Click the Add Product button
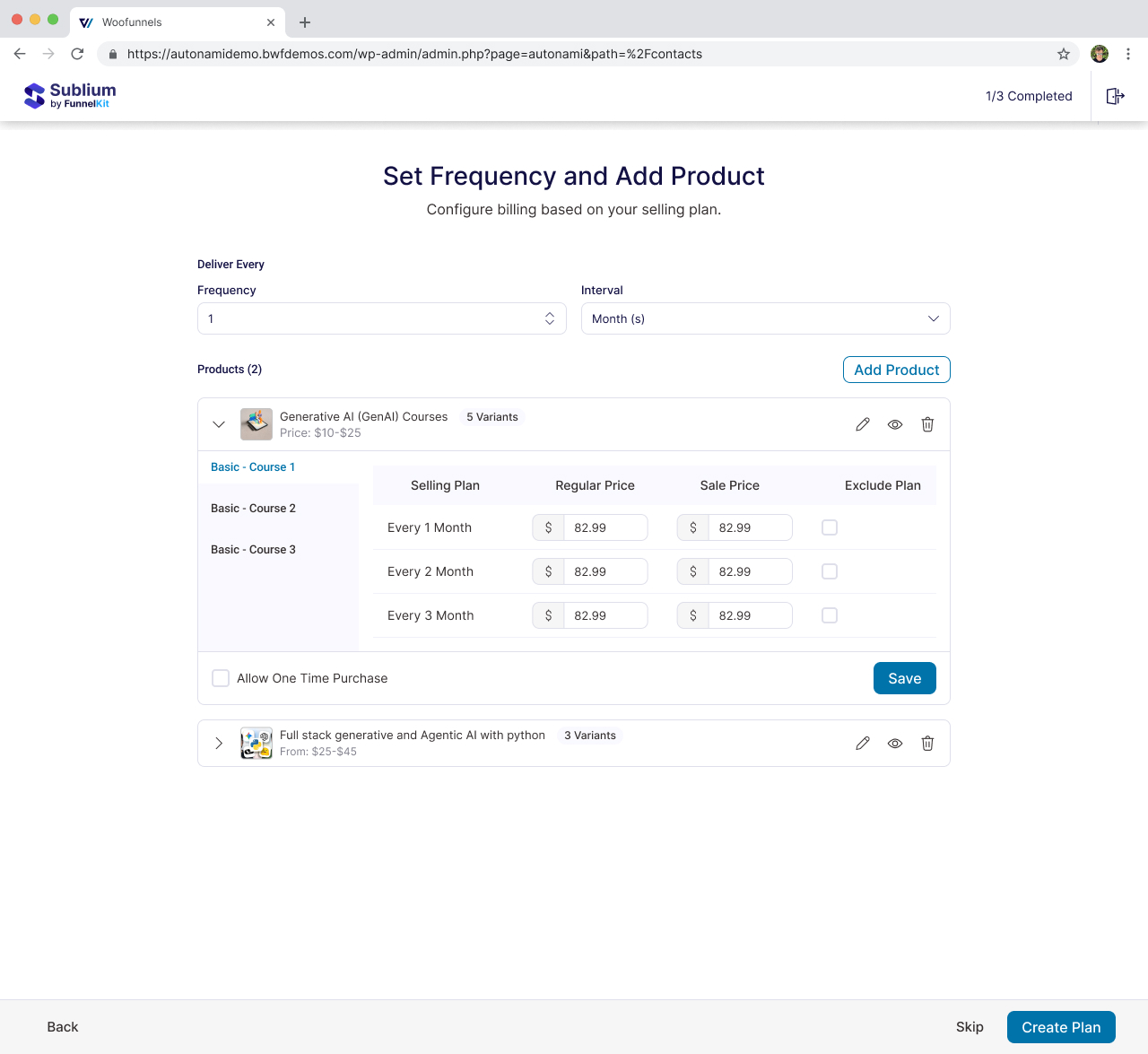1148x1054 pixels. pos(896,370)
